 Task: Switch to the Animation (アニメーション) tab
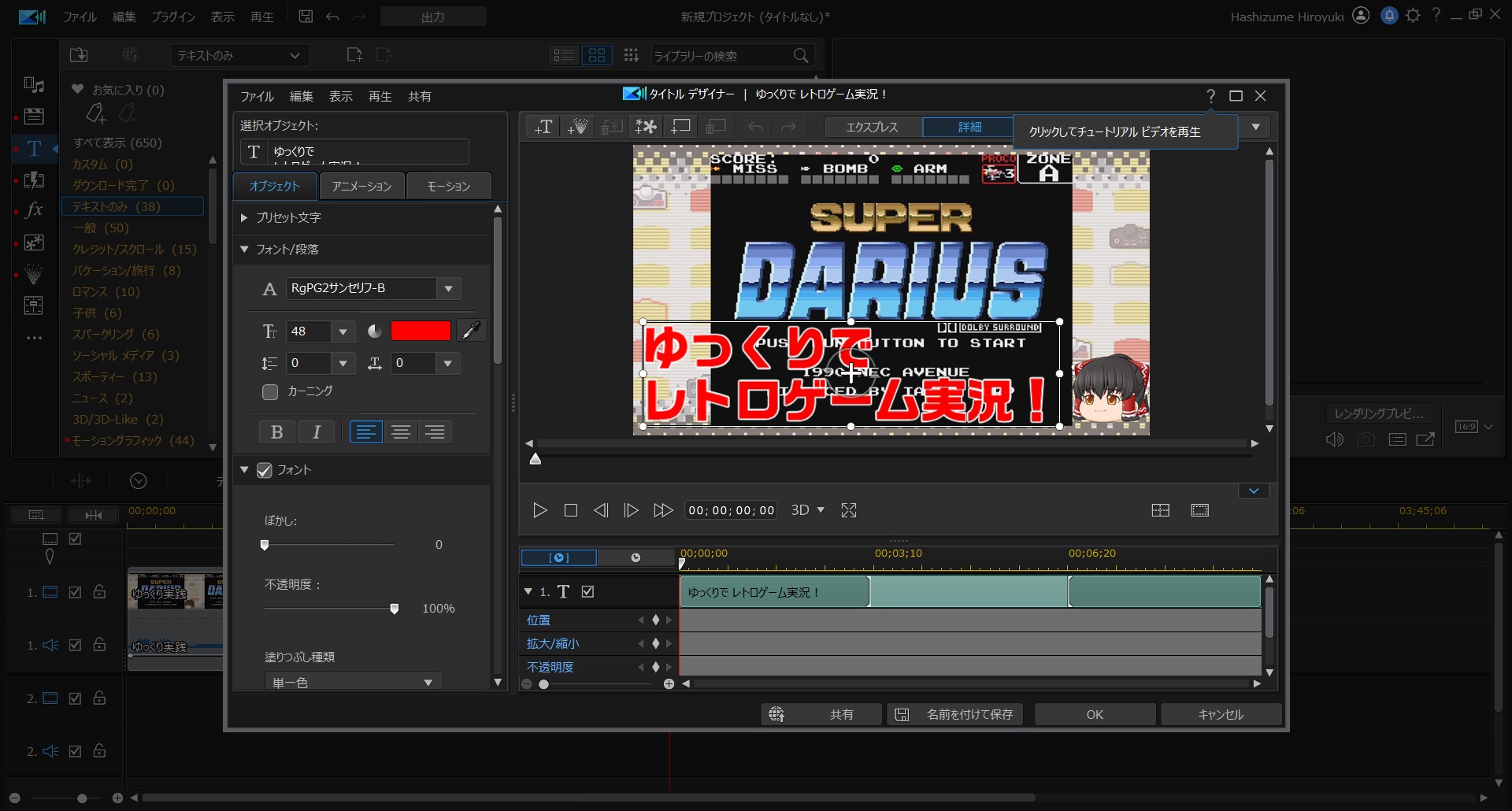click(361, 186)
